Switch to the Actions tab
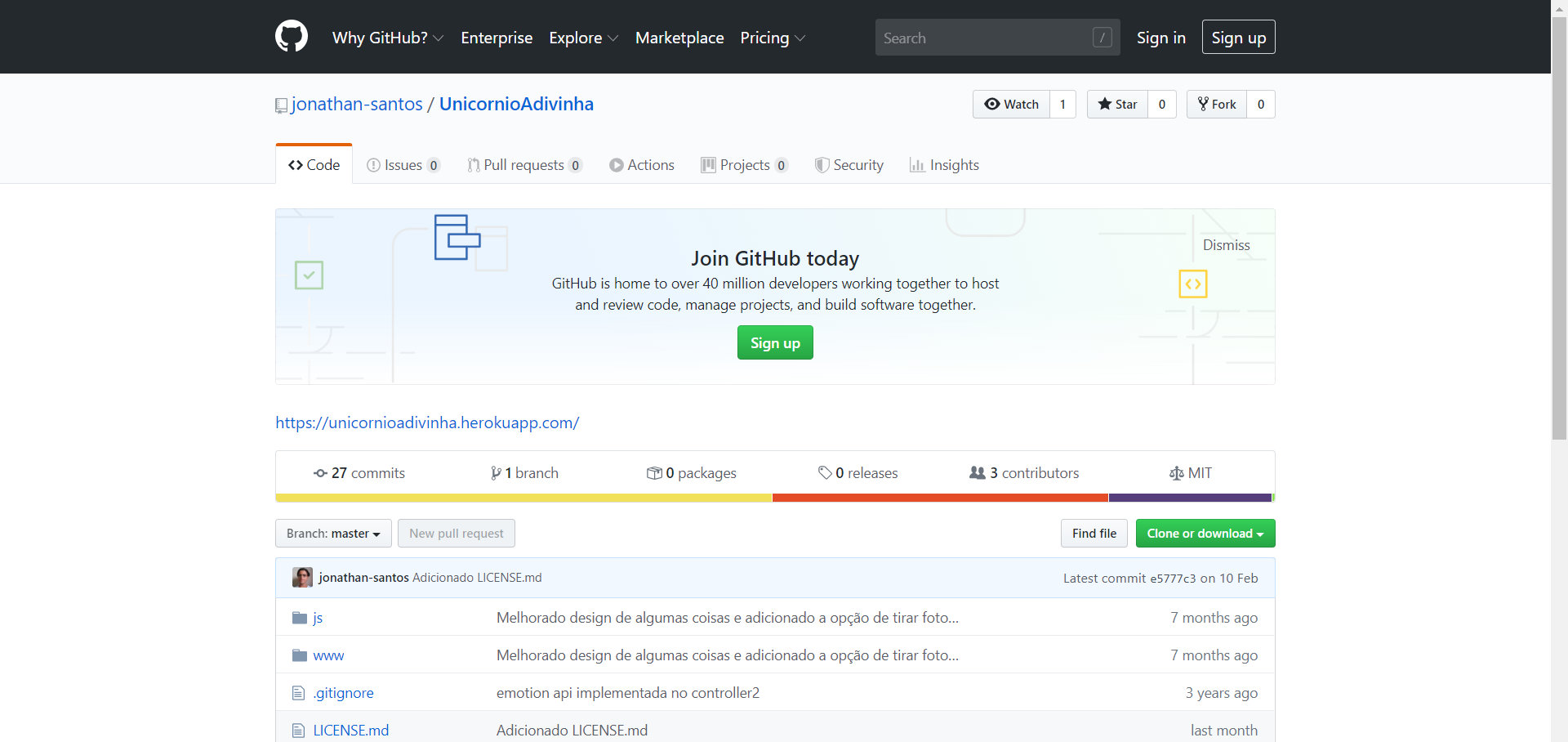The width and height of the screenshot is (1568, 742). [642, 165]
